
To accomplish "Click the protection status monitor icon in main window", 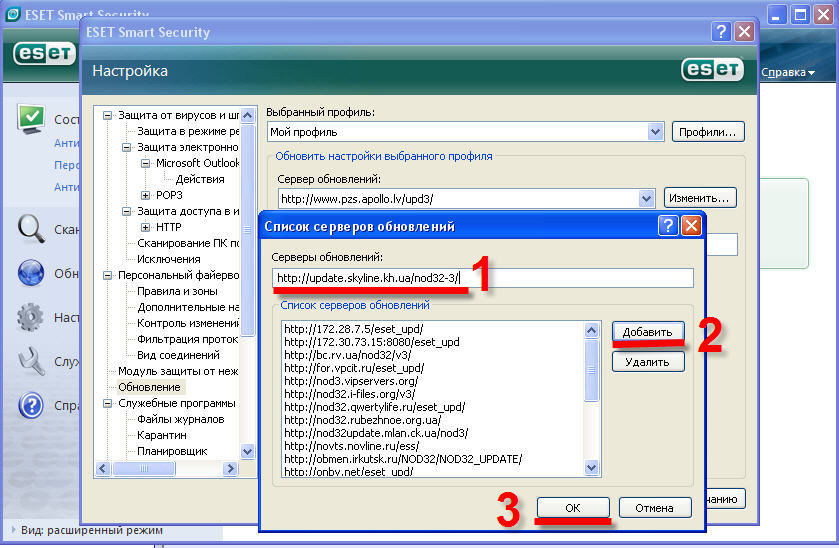I will [x=30, y=119].
